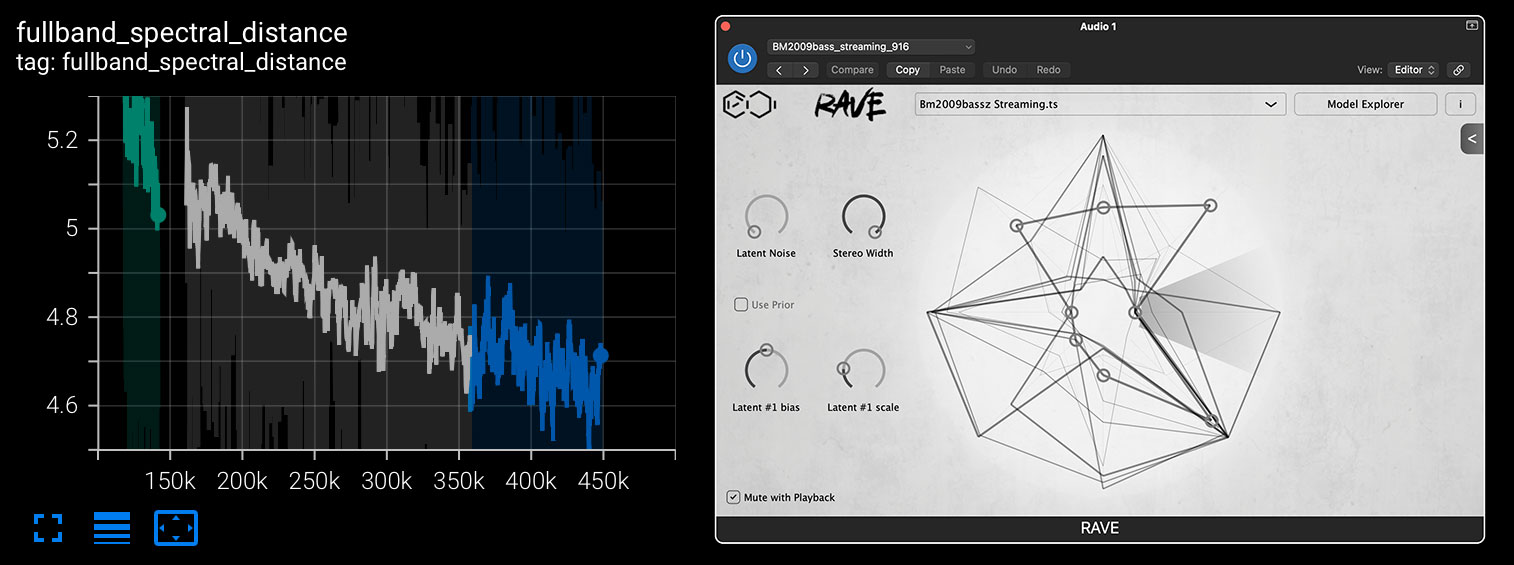Click the fullband_spectral_distance chart title
This screenshot has height=565, width=1514.
click(182, 33)
